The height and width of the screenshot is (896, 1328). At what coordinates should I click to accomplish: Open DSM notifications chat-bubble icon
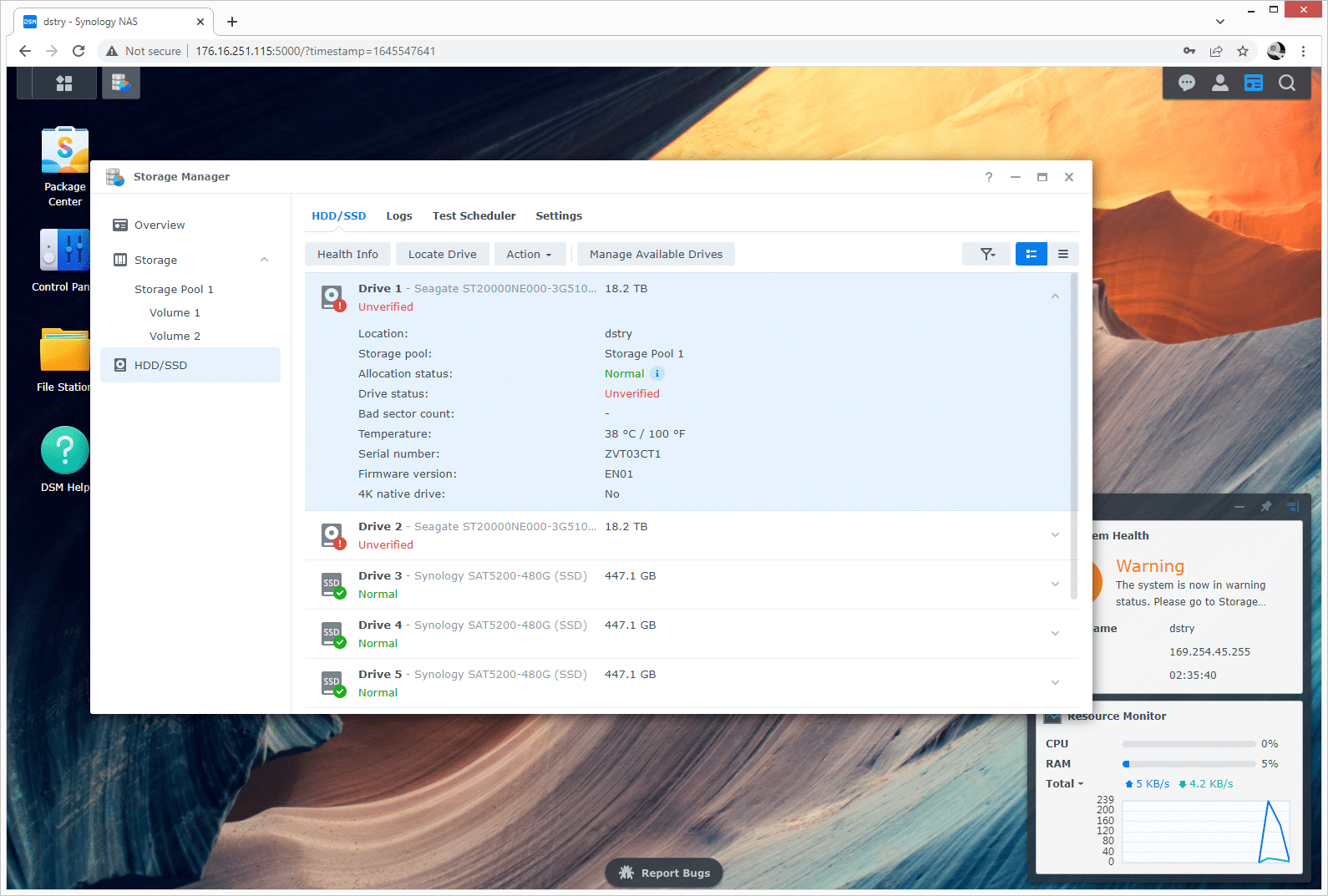coord(1187,83)
